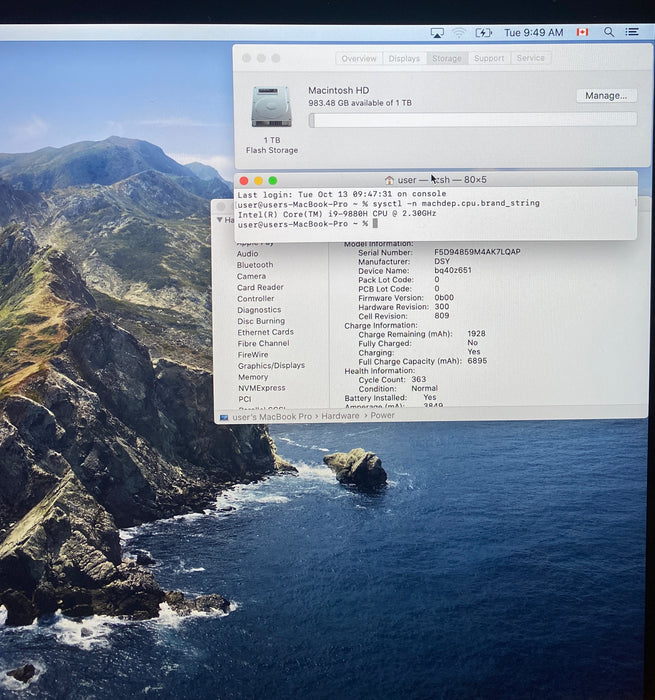655x700 pixels.
Task: Click the serial number F5D94859M4AK7LQAP
Action: pyautogui.click(x=477, y=252)
